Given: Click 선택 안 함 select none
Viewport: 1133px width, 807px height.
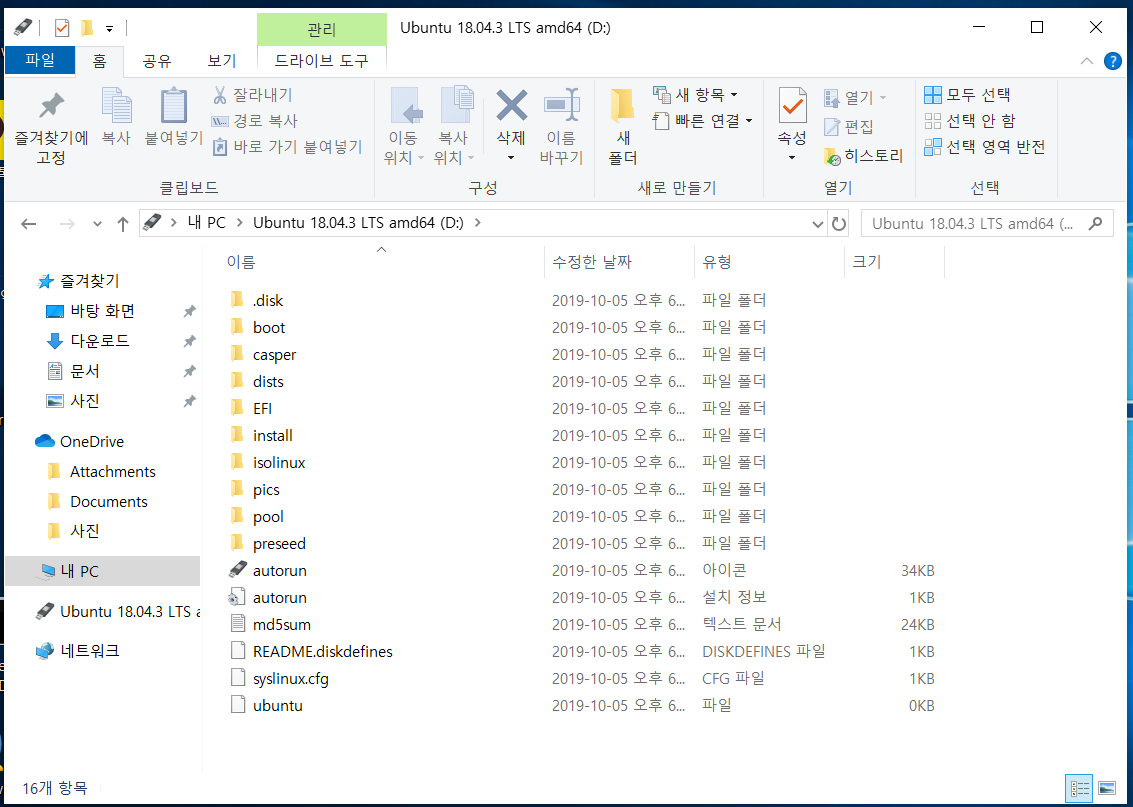Looking at the screenshot, I should [970, 121].
